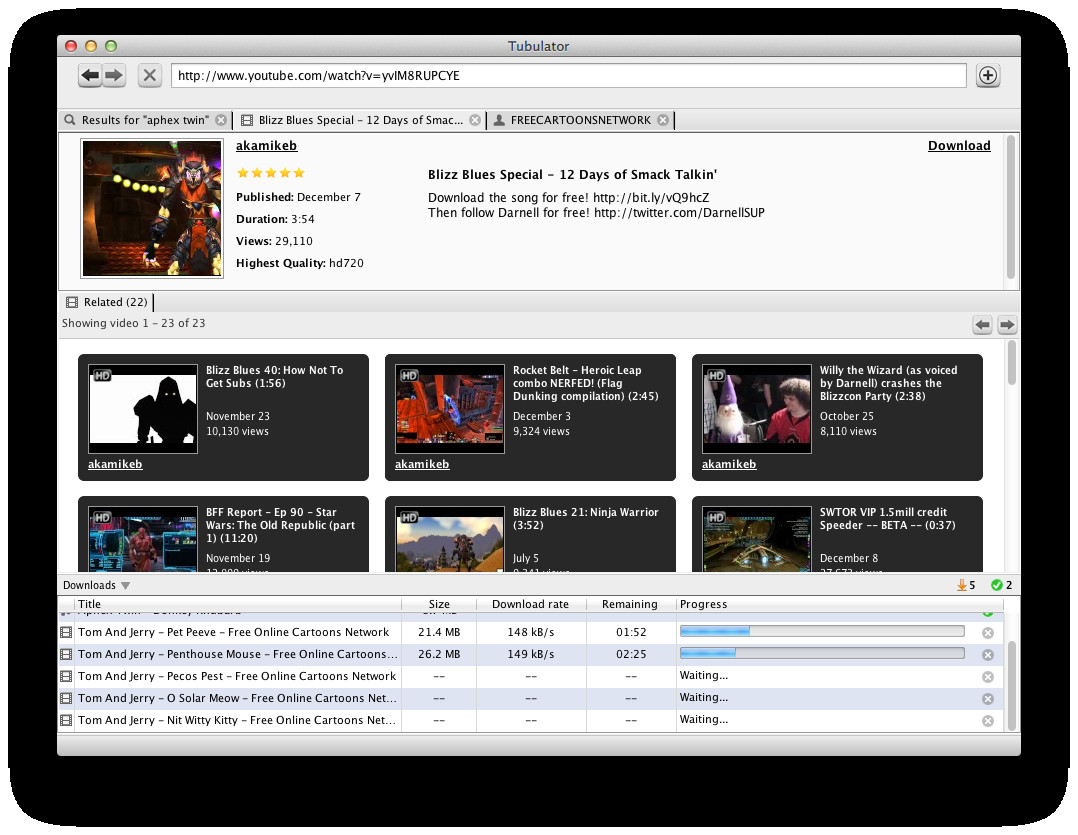The width and height of the screenshot is (1078, 835).
Task: Go back with the toolbar back arrow
Action: 90,75
